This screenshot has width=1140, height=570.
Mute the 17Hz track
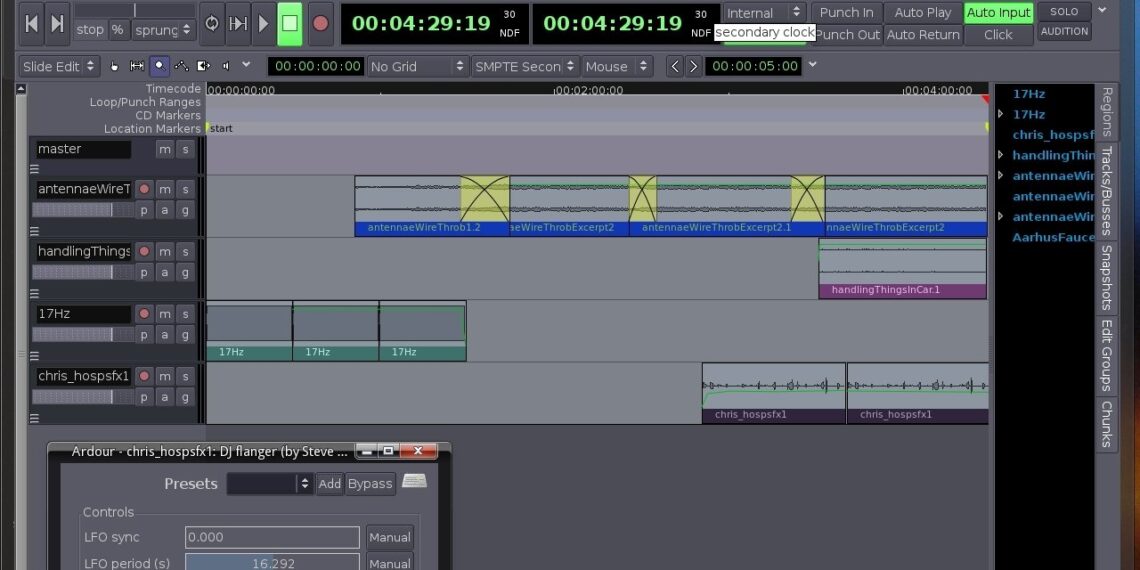coord(165,314)
